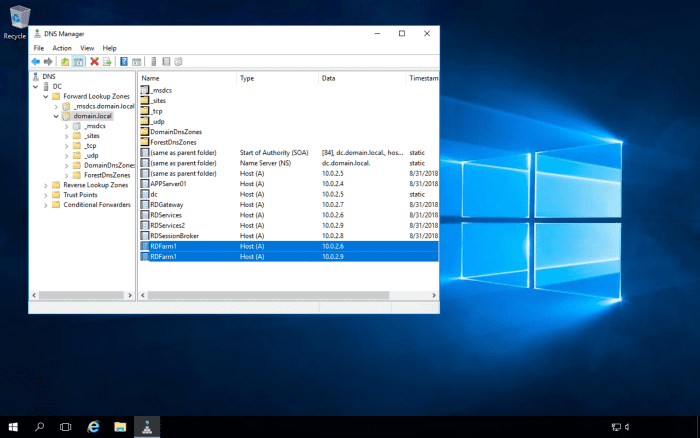Open the Recycle Bin desktop icon
This screenshot has height=438, width=700.
tap(17, 22)
